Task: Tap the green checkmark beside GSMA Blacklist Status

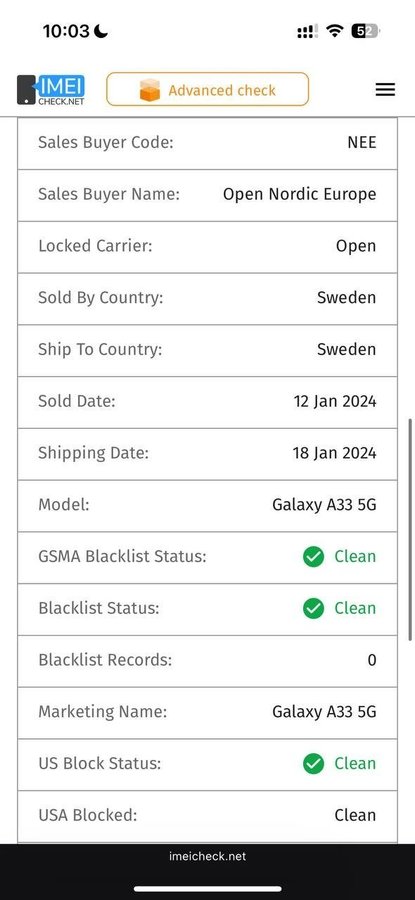Action: point(313,556)
